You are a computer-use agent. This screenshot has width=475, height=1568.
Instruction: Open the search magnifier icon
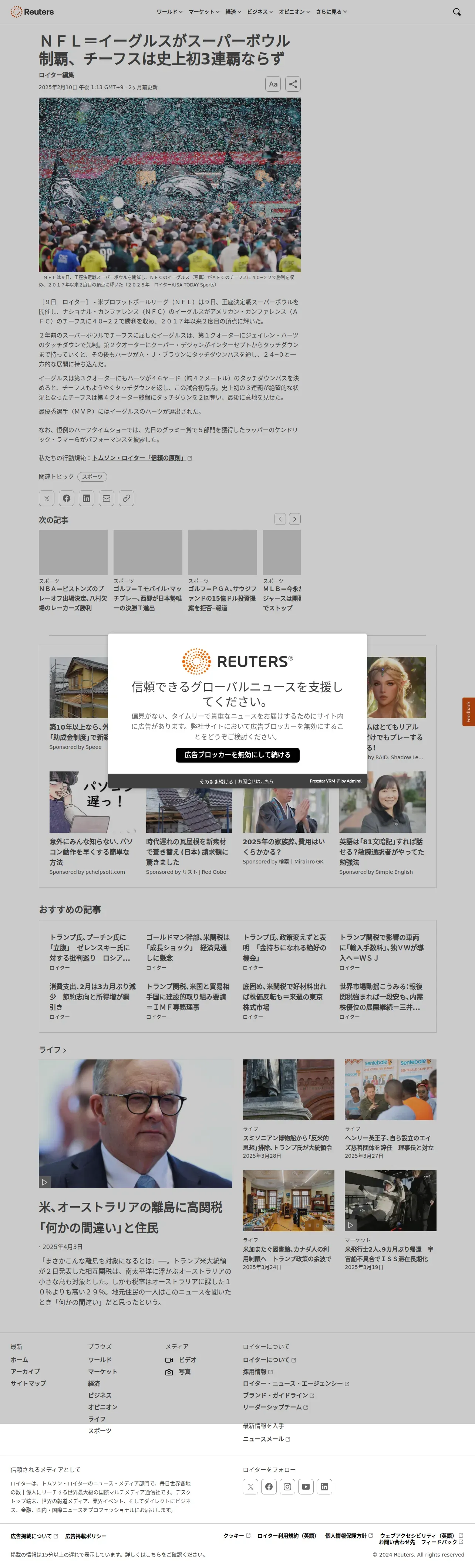(x=457, y=11)
